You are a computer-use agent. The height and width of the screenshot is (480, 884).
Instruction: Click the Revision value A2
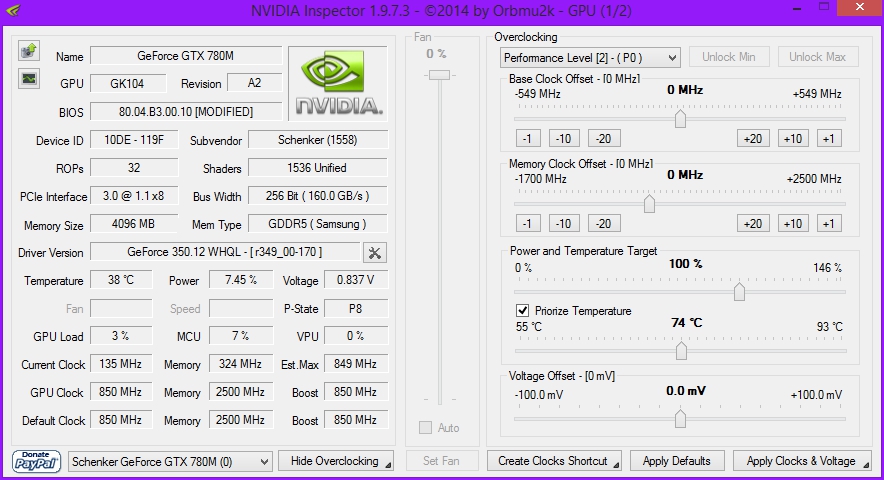255,83
